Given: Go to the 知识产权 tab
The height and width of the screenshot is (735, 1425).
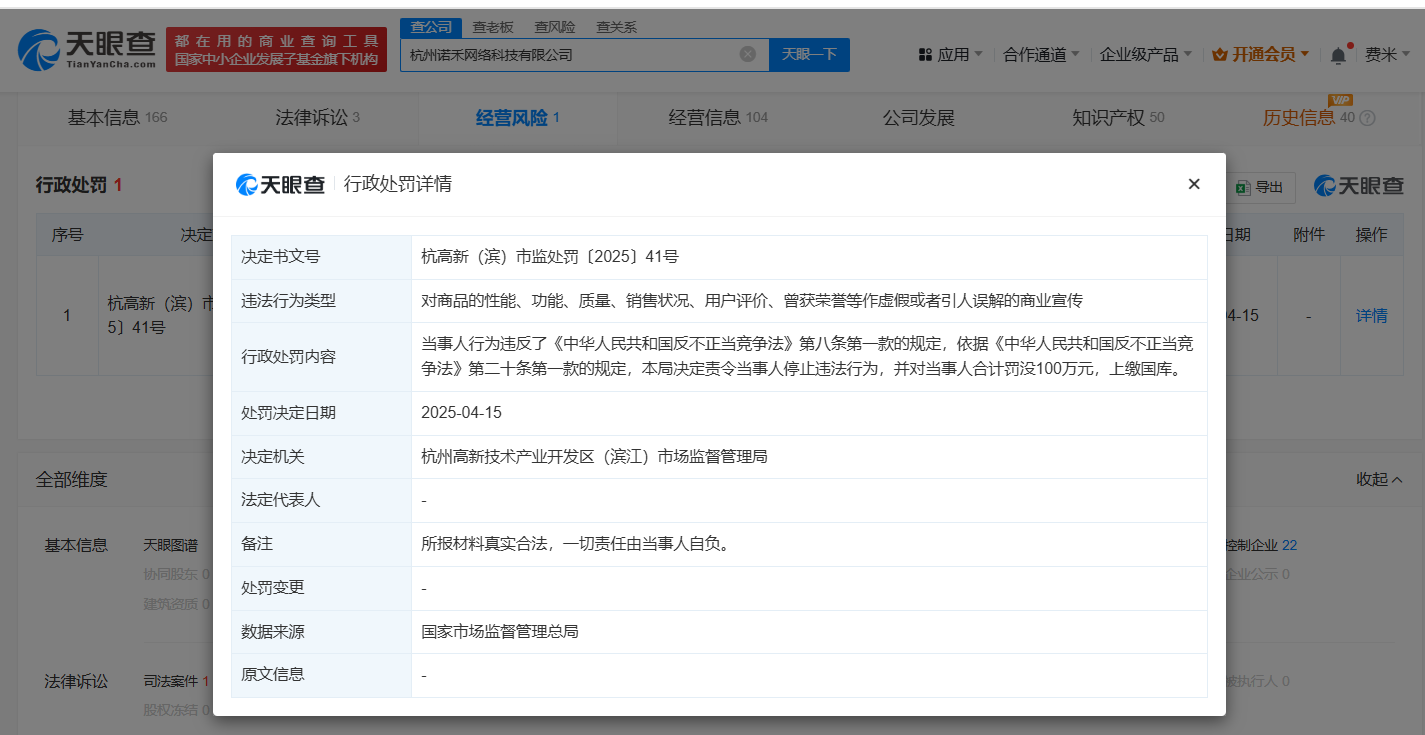Looking at the screenshot, I should coord(1117,118).
